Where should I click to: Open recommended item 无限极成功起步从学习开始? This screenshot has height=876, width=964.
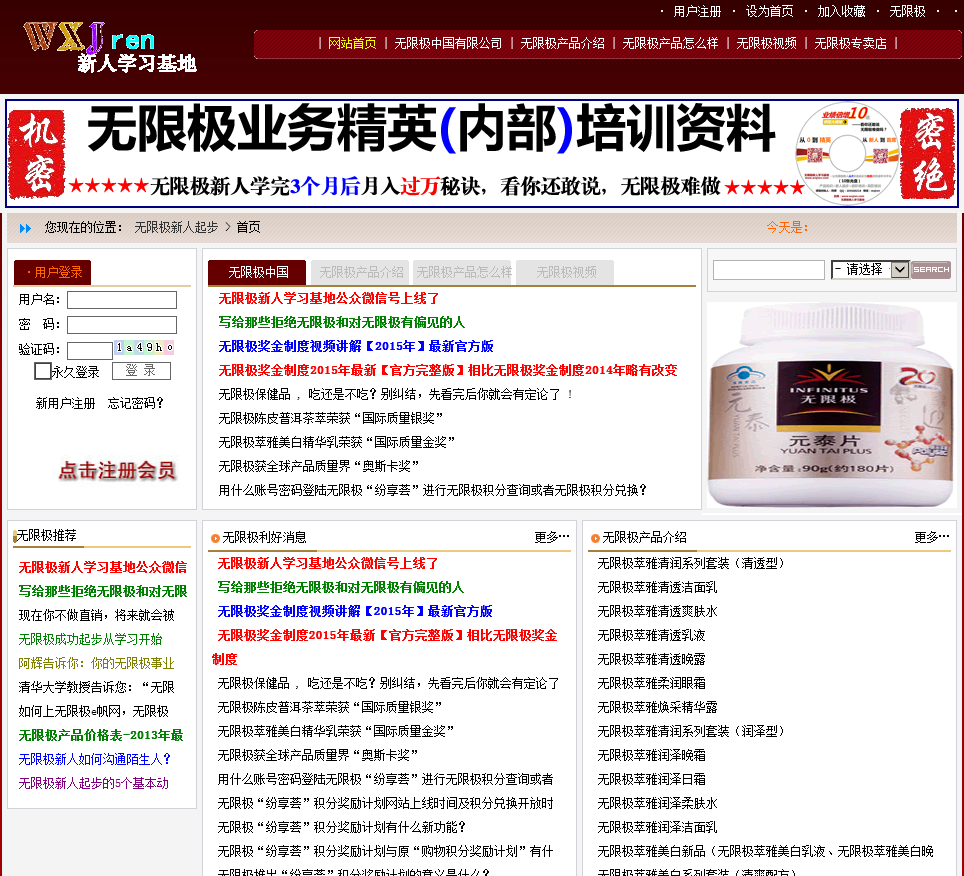90,639
